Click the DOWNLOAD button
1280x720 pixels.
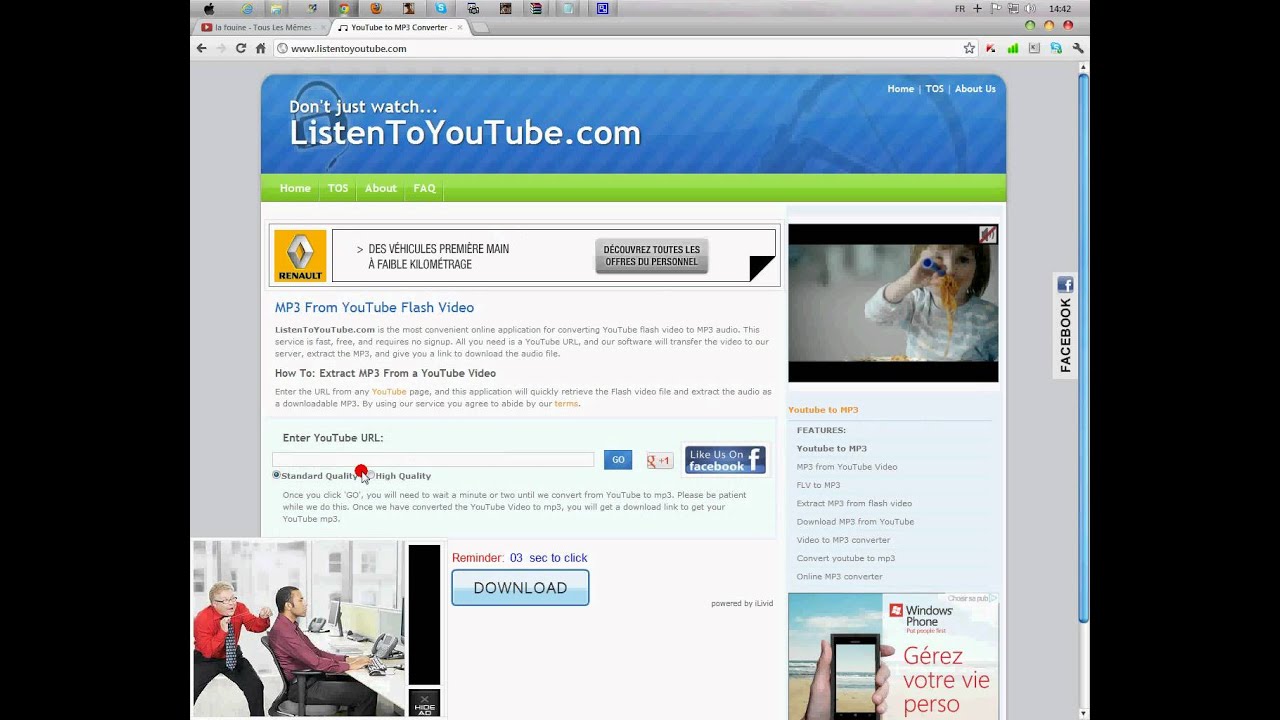(520, 588)
